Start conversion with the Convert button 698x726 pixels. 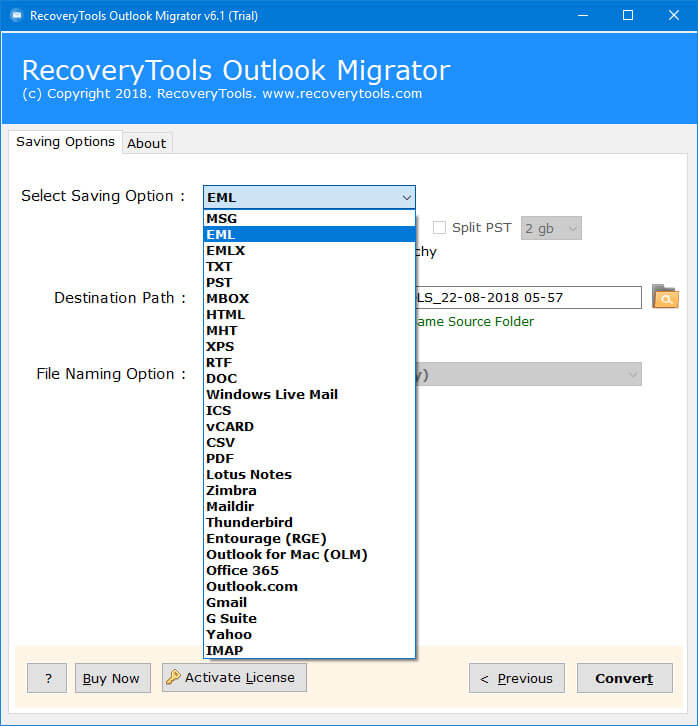pyautogui.click(x=624, y=678)
